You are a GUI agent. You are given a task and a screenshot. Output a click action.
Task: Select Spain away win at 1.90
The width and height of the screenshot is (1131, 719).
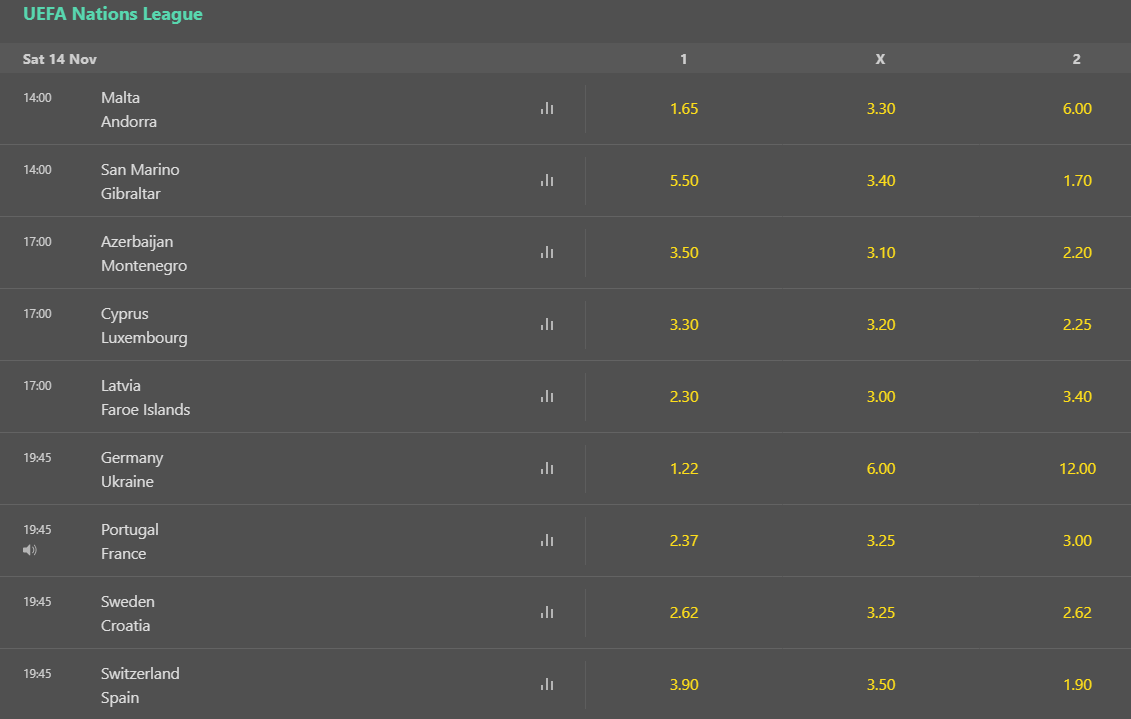pyautogui.click(x=1077, y=684)
